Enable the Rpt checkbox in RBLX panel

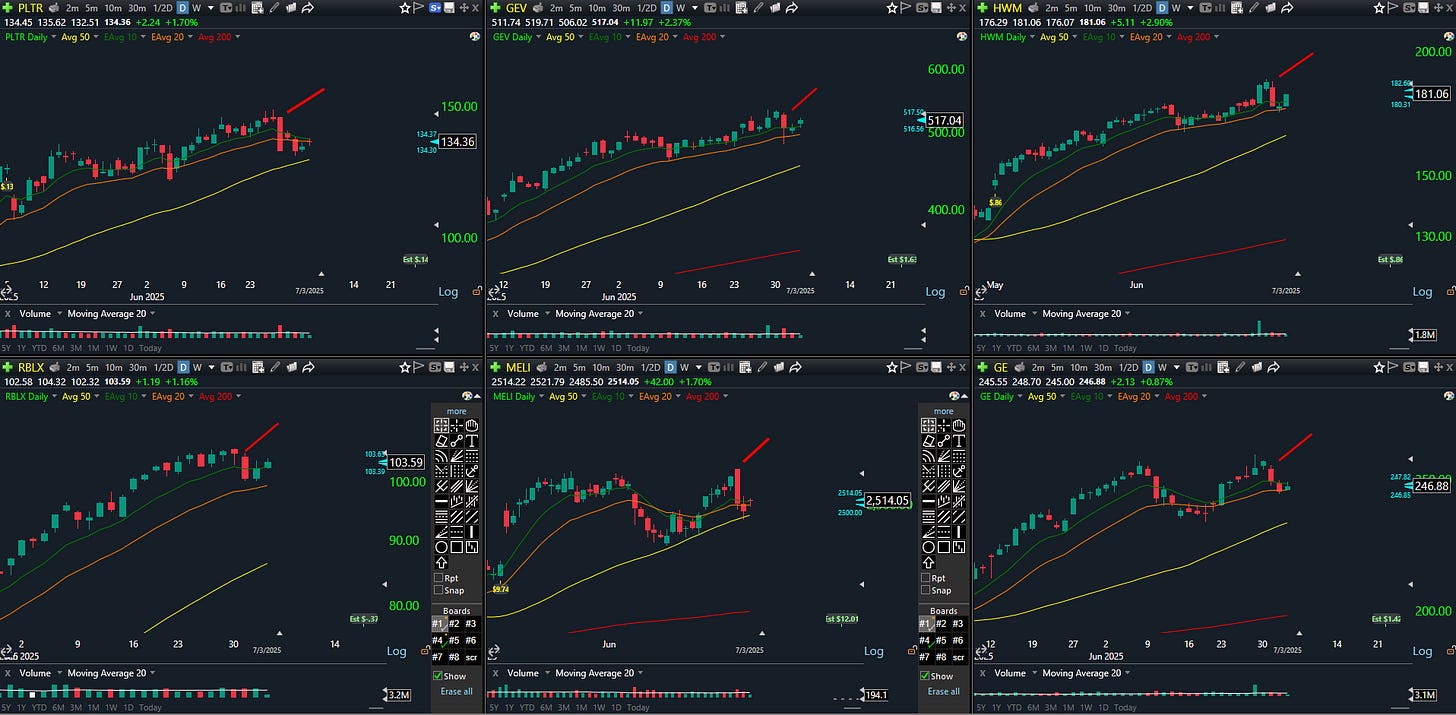coord(438,578)
